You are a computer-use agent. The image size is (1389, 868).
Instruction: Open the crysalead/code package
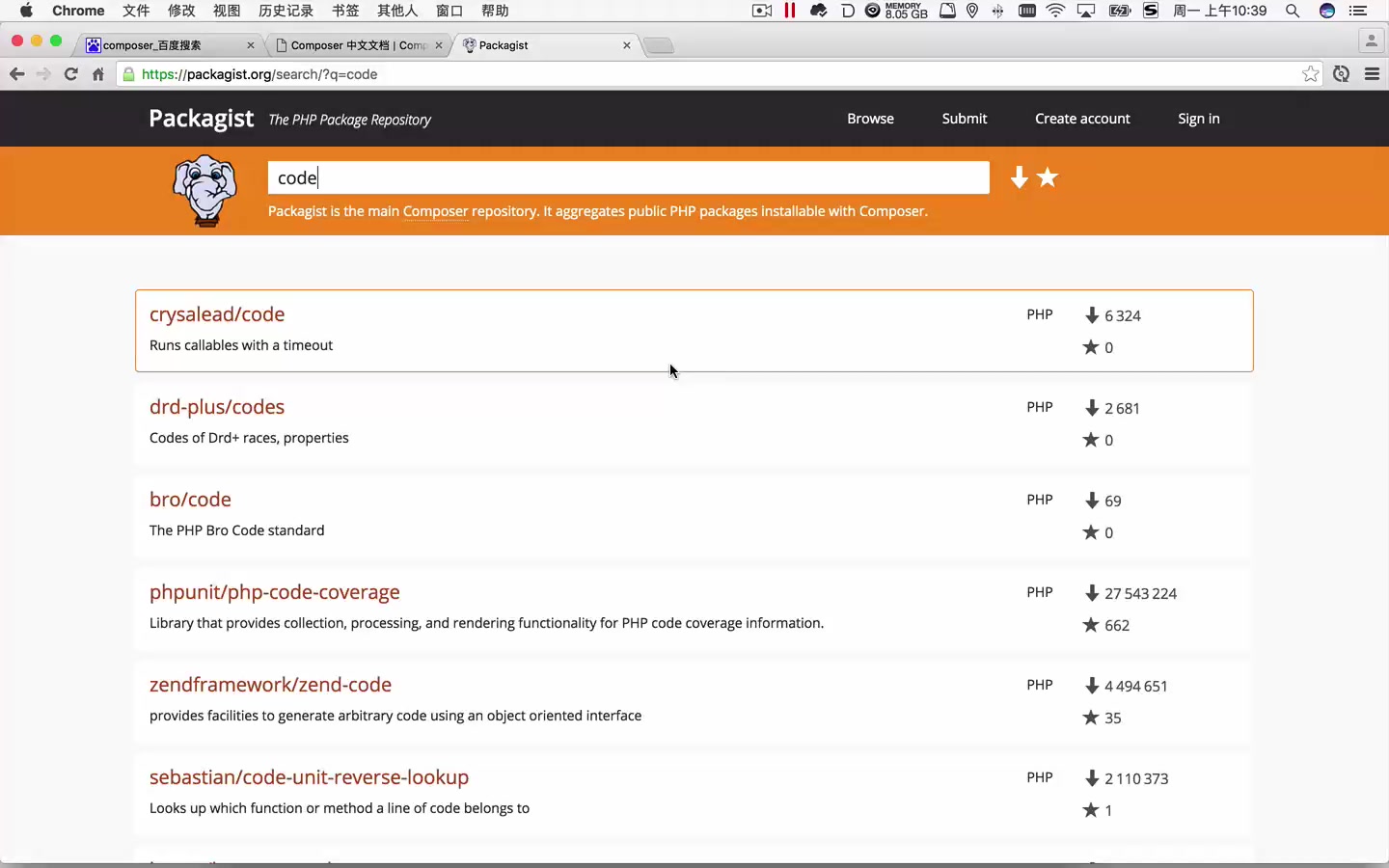[217, 314]
